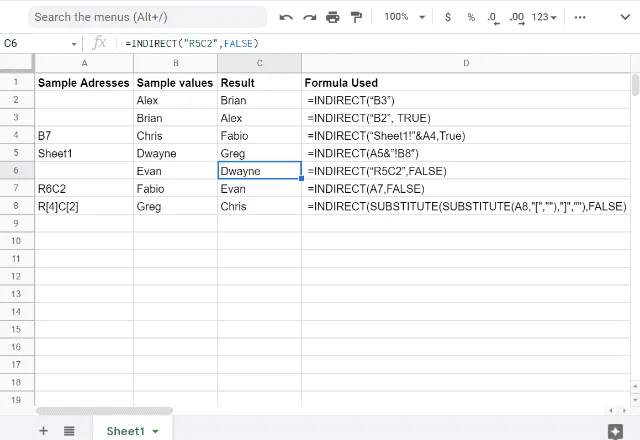Screen dimensions: 640x440
Task: Click the formula bar with INDIRECT formula
Action: (x=380, y=43)
